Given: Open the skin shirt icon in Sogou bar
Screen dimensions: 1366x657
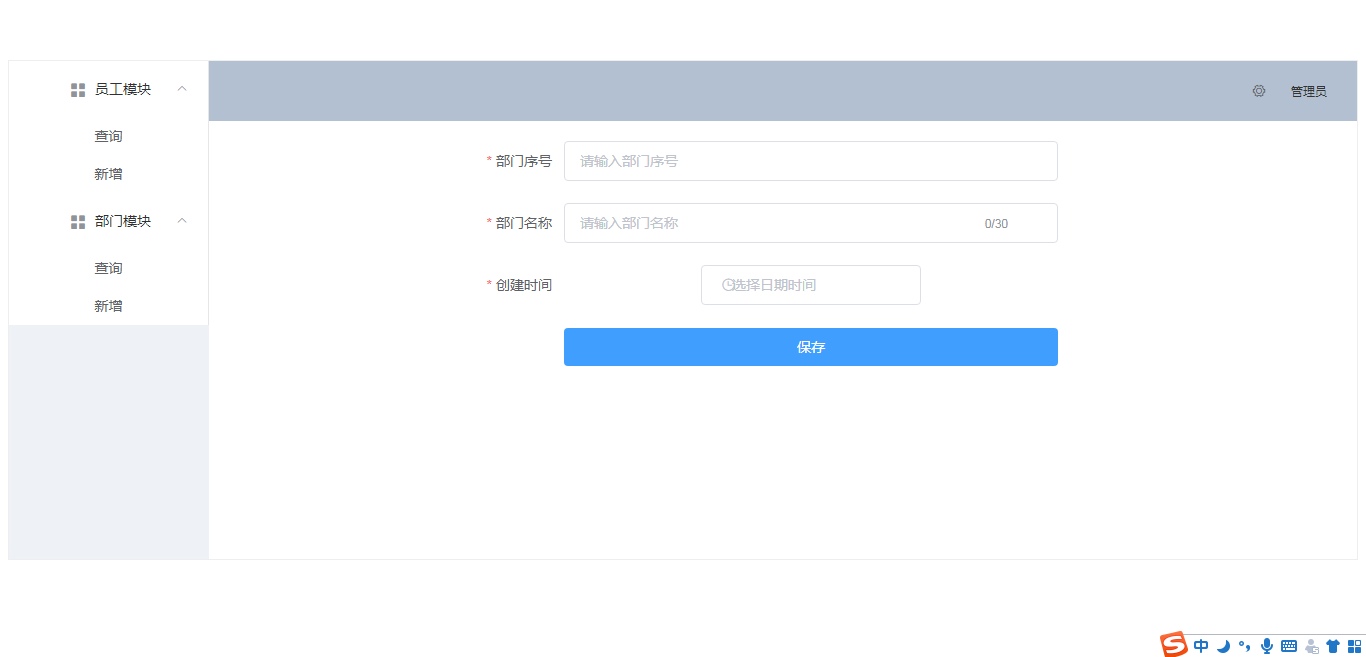Looking at the screenshot, I should click(x=1333, y=646).
